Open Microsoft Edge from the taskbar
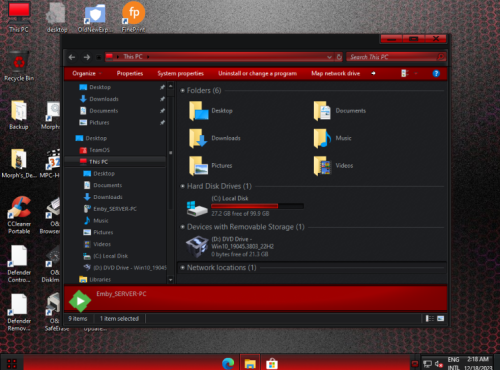This screenshot has width=500, height=370. pos(228,363)
